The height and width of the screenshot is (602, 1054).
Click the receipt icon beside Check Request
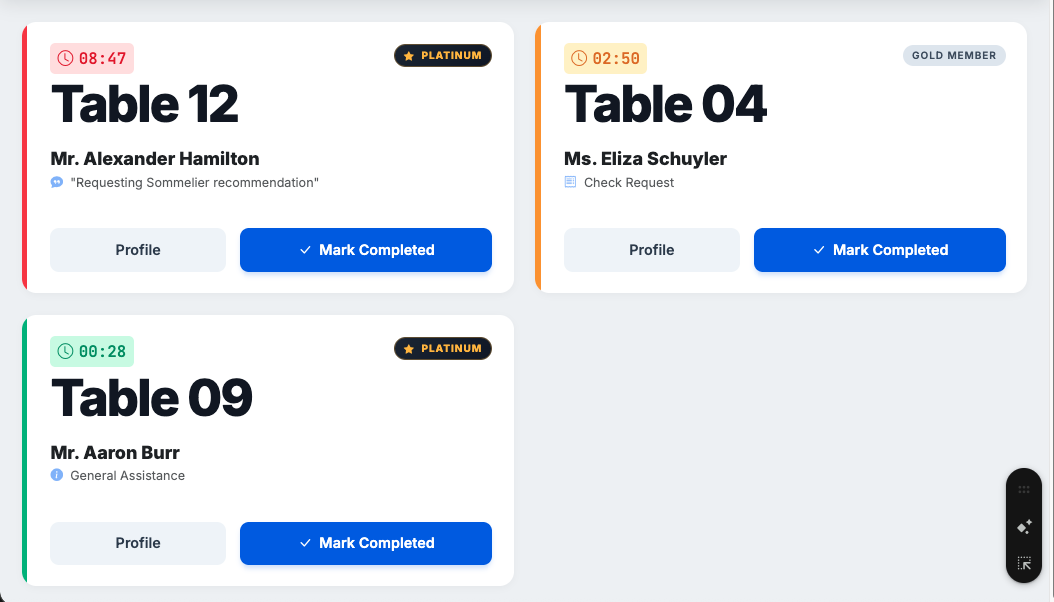coord(571,182)
